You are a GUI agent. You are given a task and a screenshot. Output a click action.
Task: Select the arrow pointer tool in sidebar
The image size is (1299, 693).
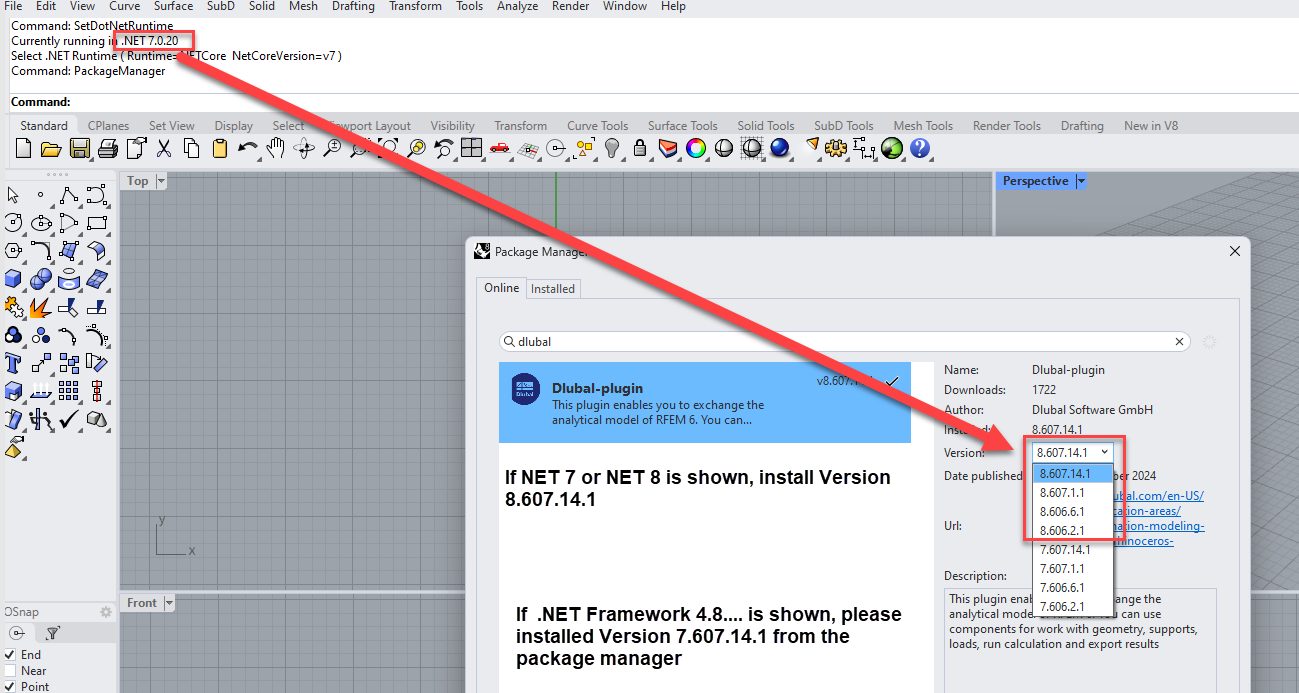[x=13, y=195]
